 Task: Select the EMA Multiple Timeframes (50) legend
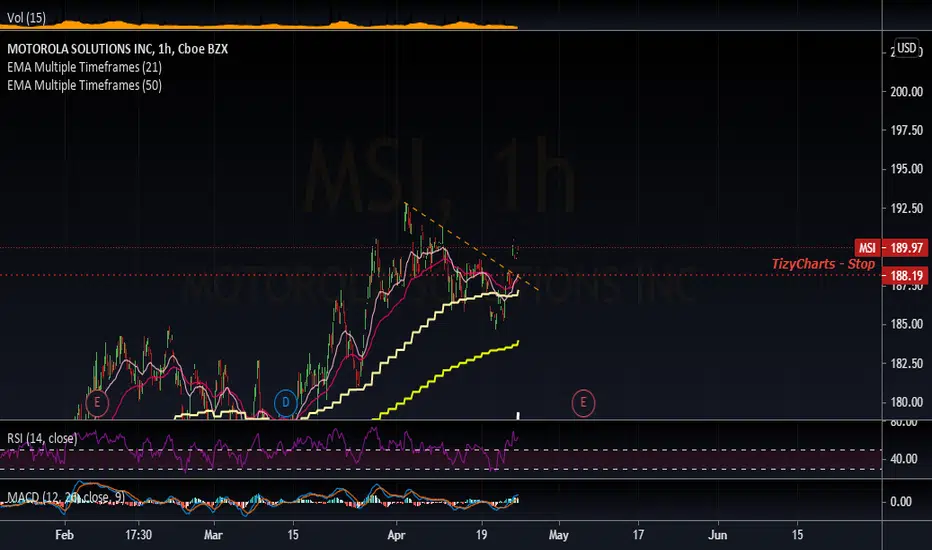click(84, 86)
